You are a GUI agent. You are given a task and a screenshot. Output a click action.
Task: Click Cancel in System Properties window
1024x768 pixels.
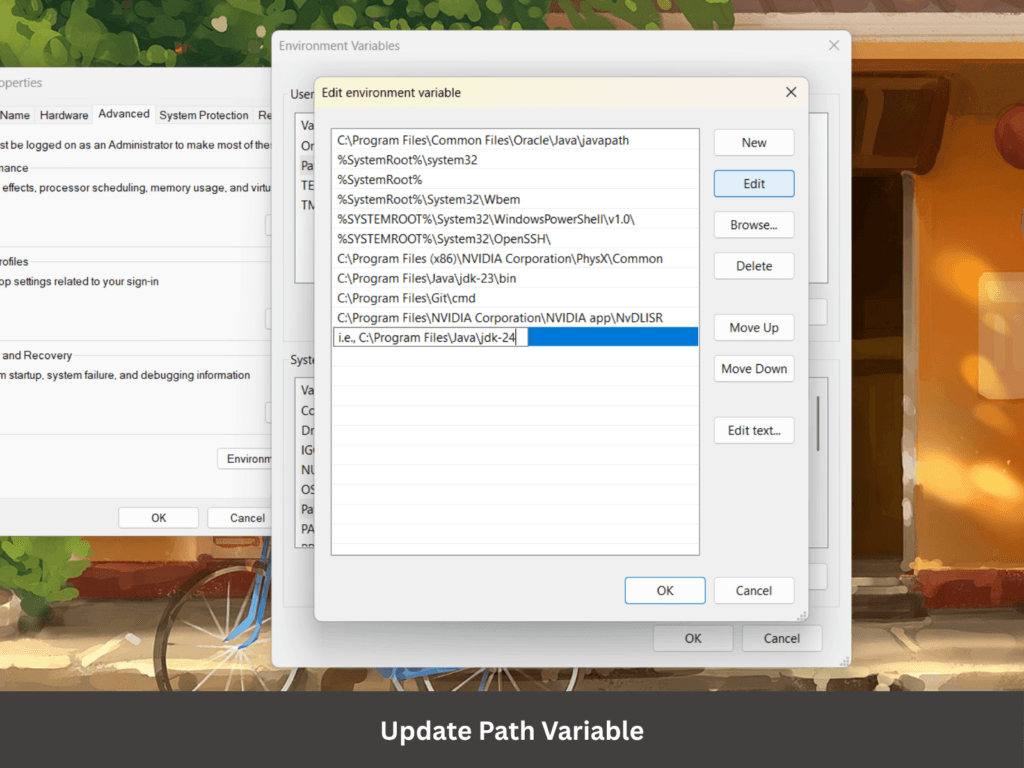(x=246, y=518)
